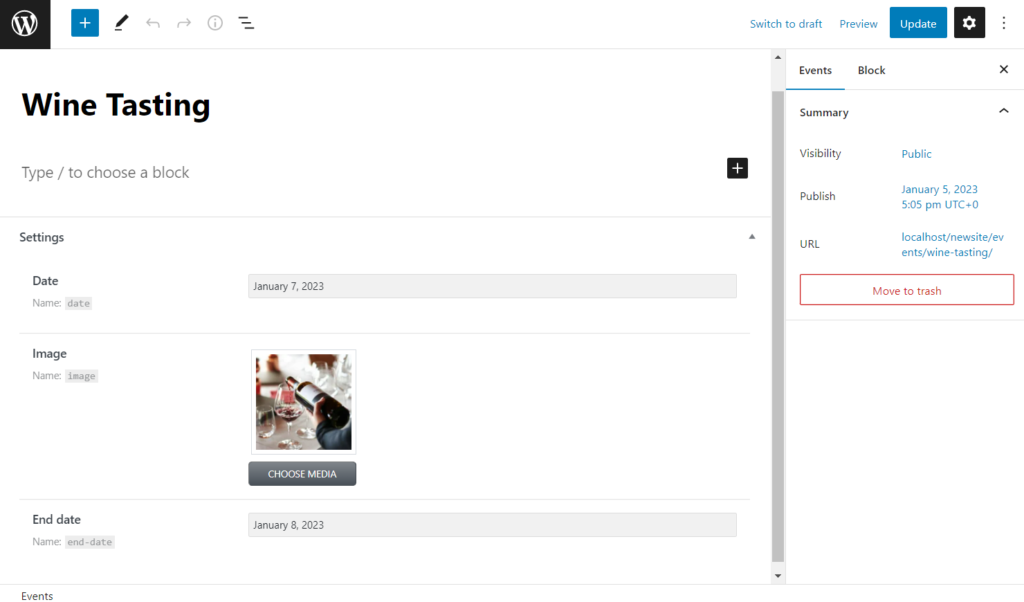The image size is (1024, 602).
Task: Select the wine pouring image thumbnail
Action: [304, 402]
